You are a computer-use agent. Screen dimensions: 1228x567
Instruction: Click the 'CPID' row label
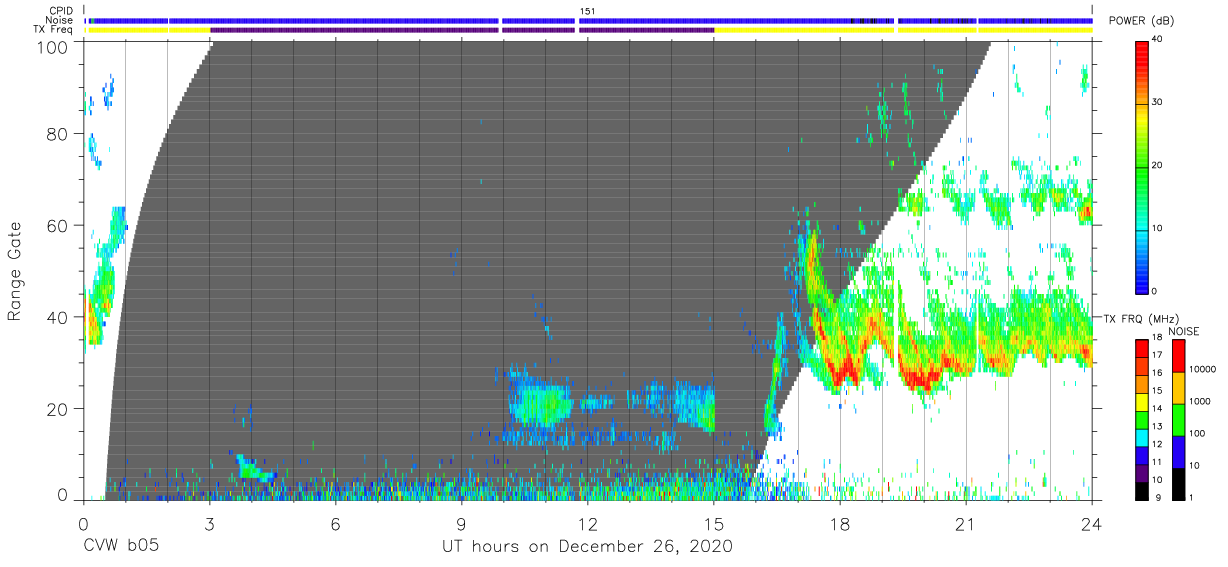click(x=62, y=11)
